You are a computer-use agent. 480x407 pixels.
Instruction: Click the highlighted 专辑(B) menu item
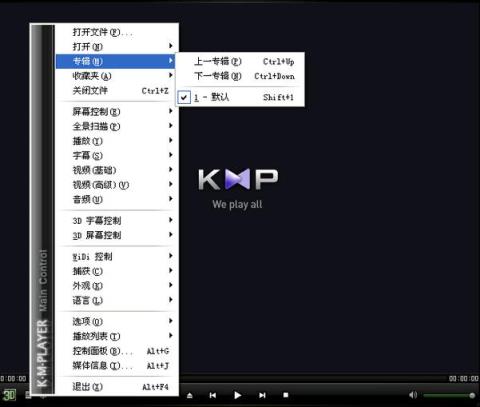point(116,61)
